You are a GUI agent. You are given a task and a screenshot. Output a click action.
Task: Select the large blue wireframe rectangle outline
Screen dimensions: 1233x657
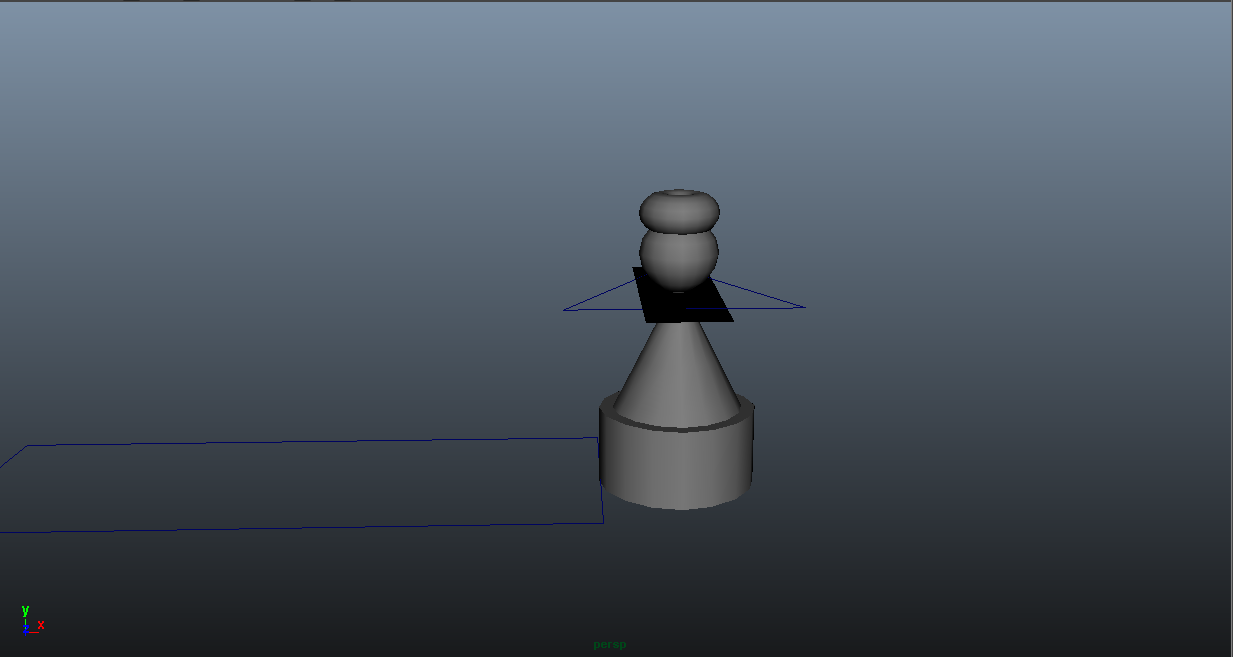tap(300, 485)
